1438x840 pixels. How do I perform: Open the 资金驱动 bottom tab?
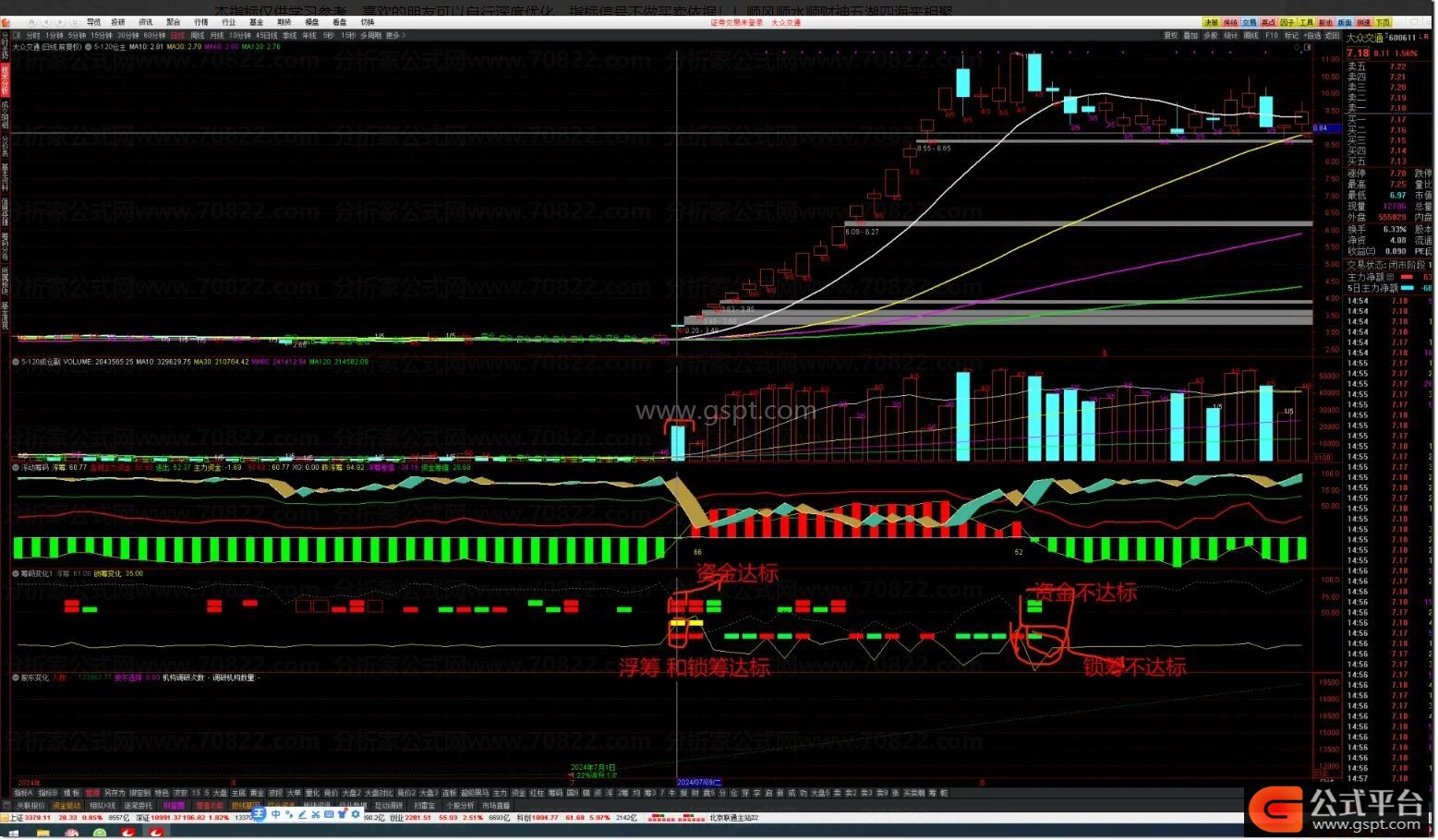pyautogui.click(x=66, y=806)
